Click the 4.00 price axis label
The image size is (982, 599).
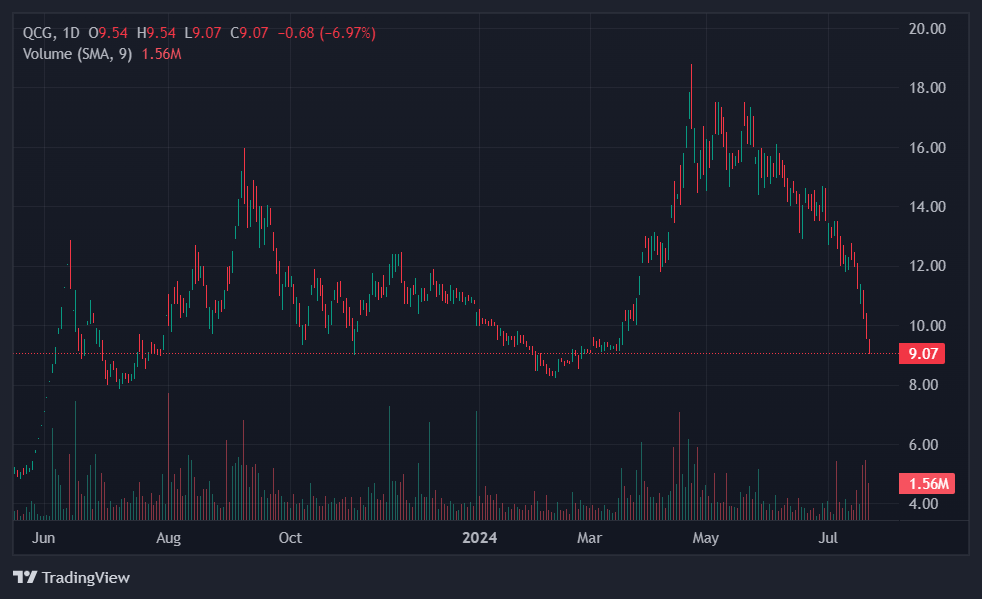(x=925, y=503)
